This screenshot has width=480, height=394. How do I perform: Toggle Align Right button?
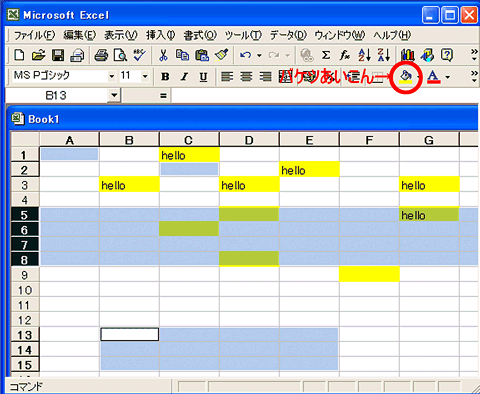(x=266, y=77)
